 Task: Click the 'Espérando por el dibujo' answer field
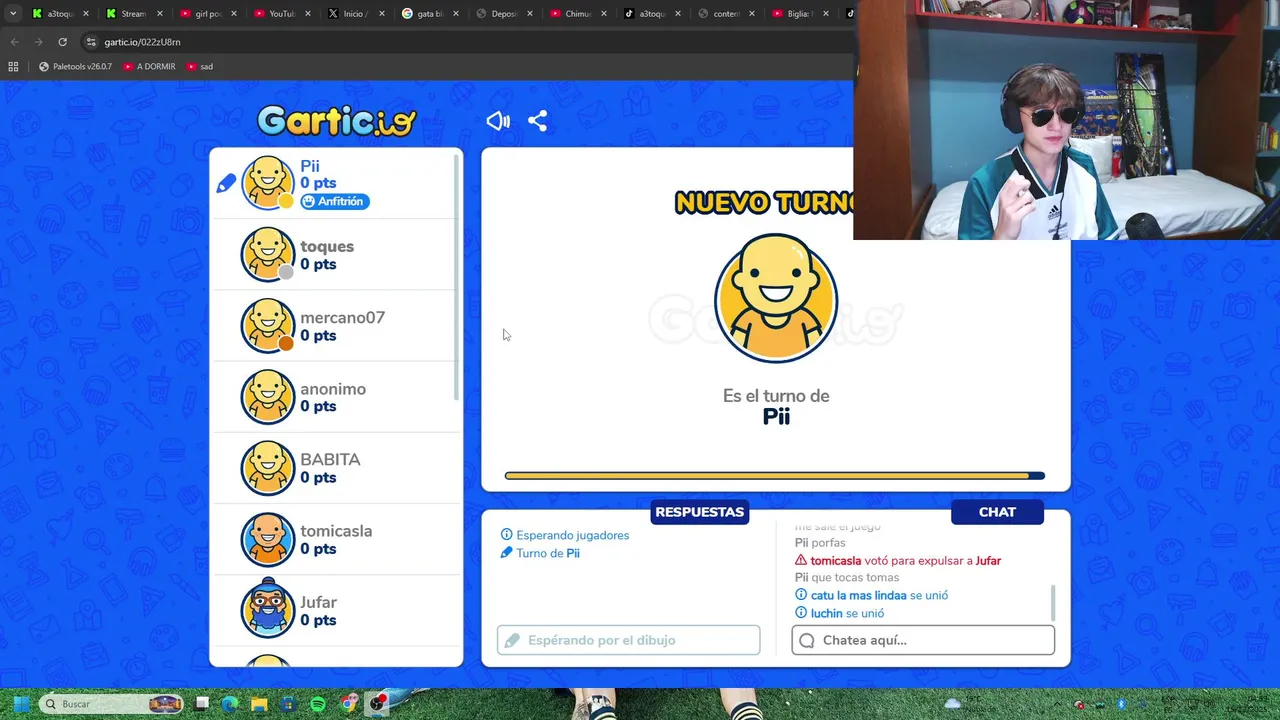click(628, 640)
